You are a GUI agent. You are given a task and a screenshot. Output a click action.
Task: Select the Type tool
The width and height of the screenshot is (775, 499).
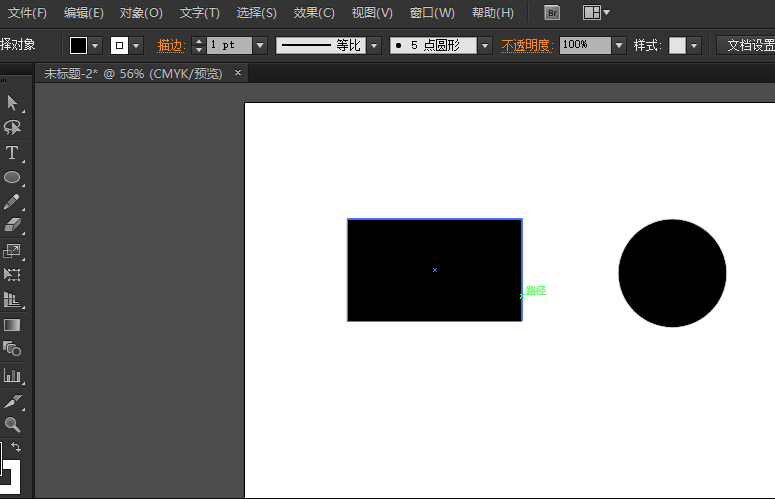pos(12,153)
